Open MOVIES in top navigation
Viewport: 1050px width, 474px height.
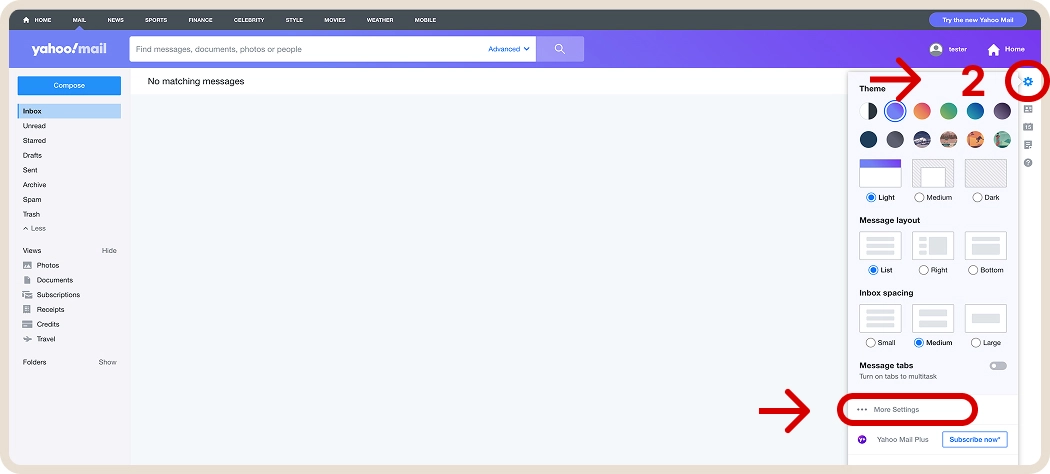[x=335, y=20]
